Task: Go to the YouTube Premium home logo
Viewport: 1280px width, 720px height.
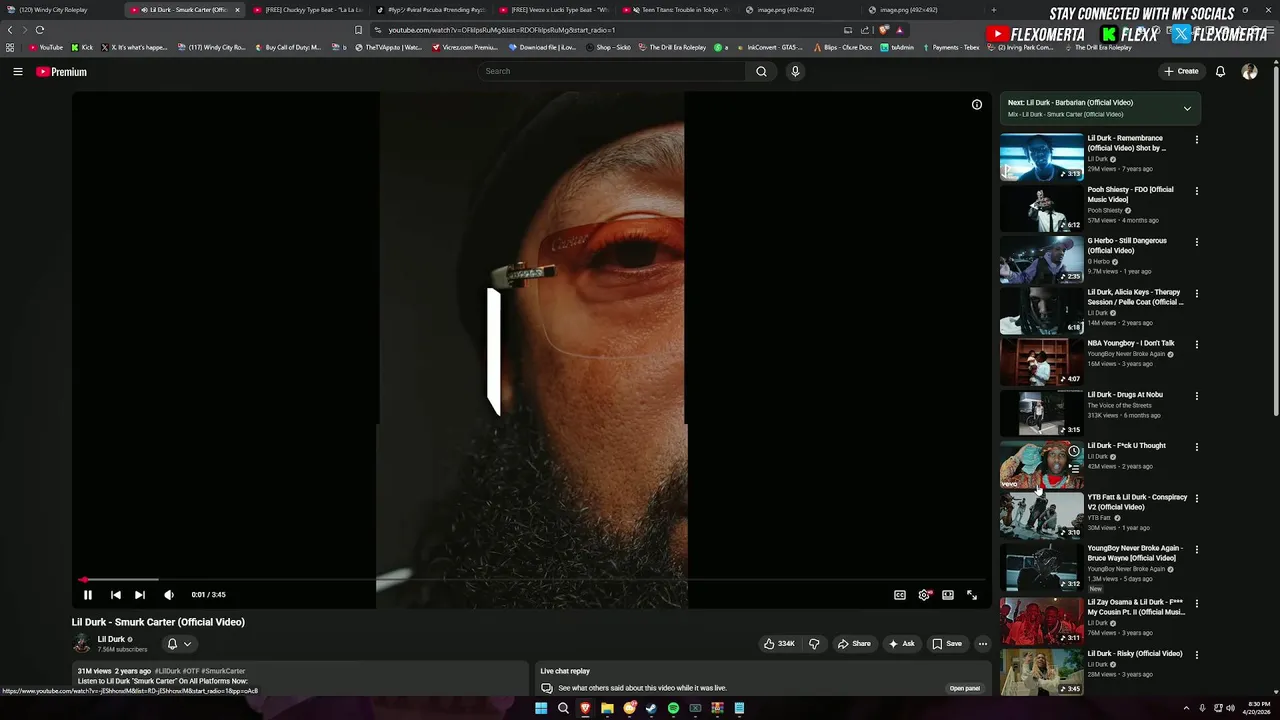Action: coord(61,72)
